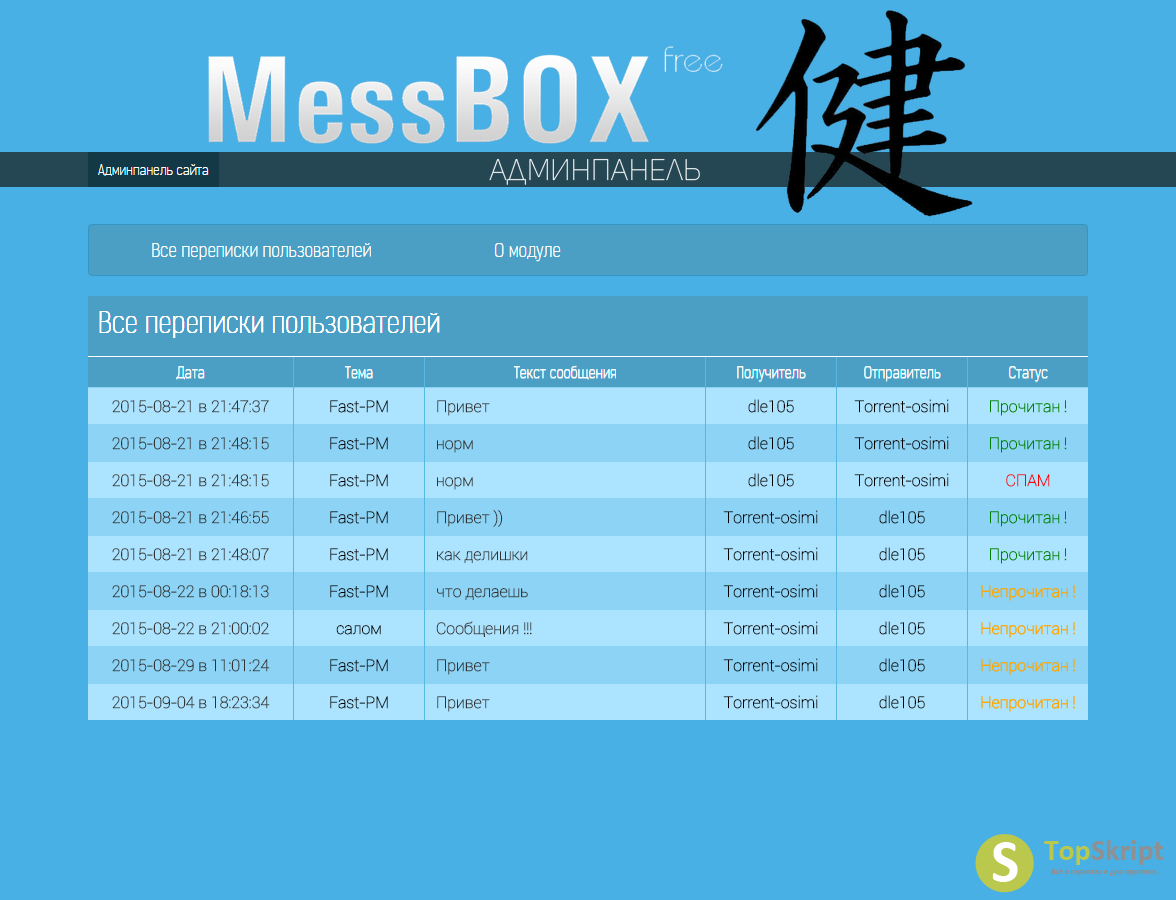Screen dimensions: 1176x900
Task: Click "Непрочитан !" status in the 2015-09-04 row
Action: [1028, 703]
